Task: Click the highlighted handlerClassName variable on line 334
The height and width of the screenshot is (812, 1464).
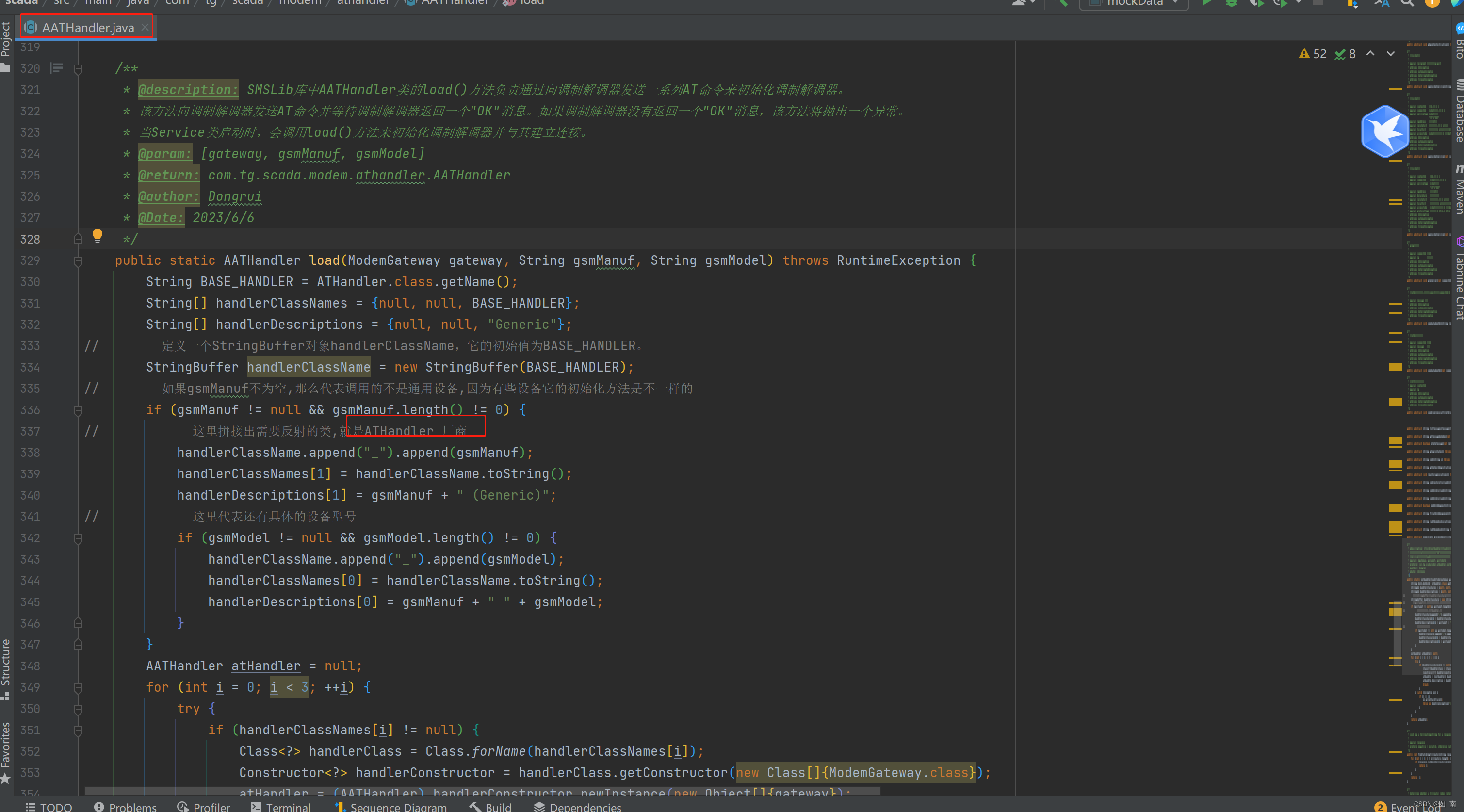Action: 309,367
